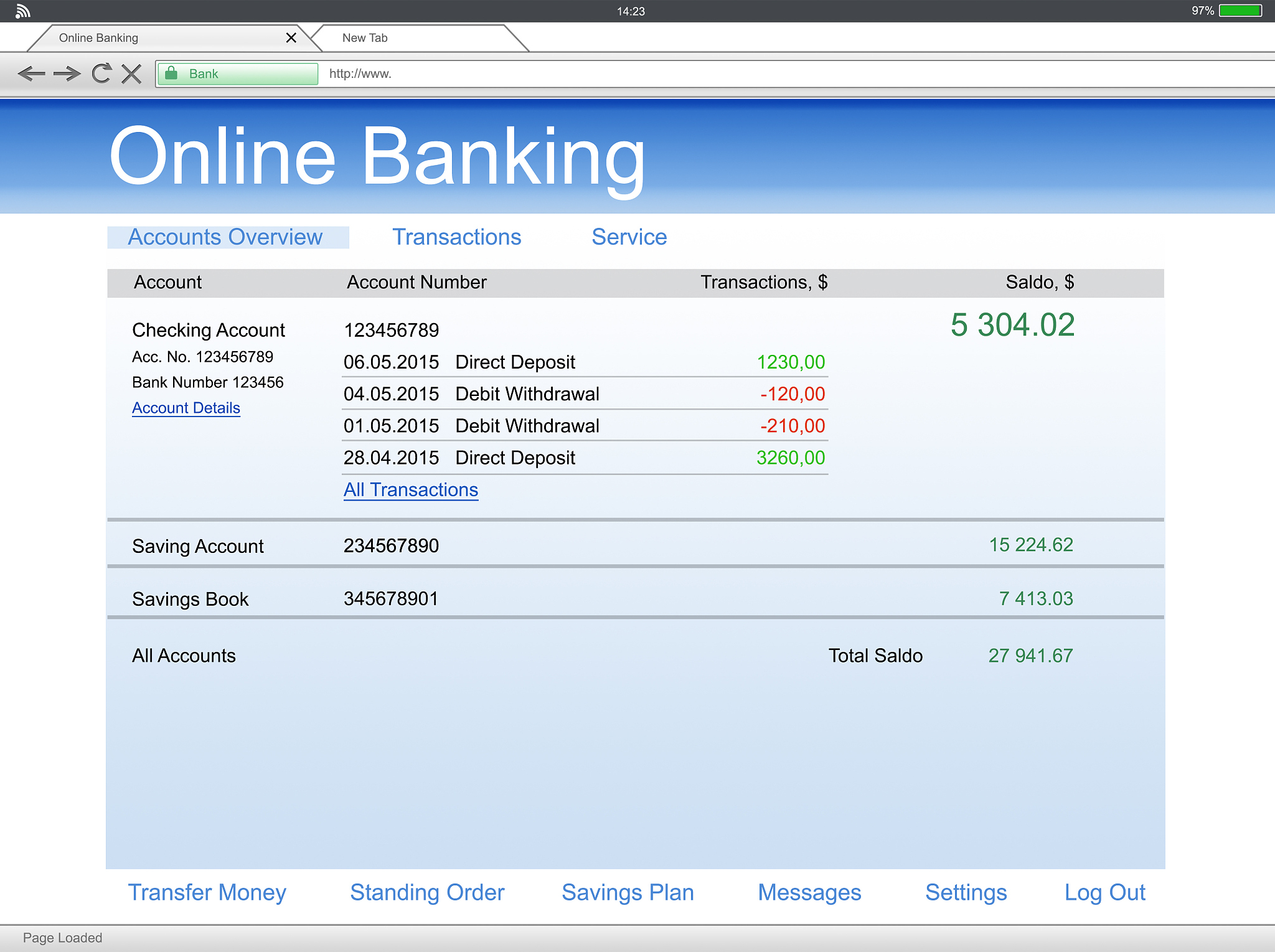Screen dimensions: 1275x952
Task: Click the Bank Number 123456 text
Action: click(x=208, y=382)
